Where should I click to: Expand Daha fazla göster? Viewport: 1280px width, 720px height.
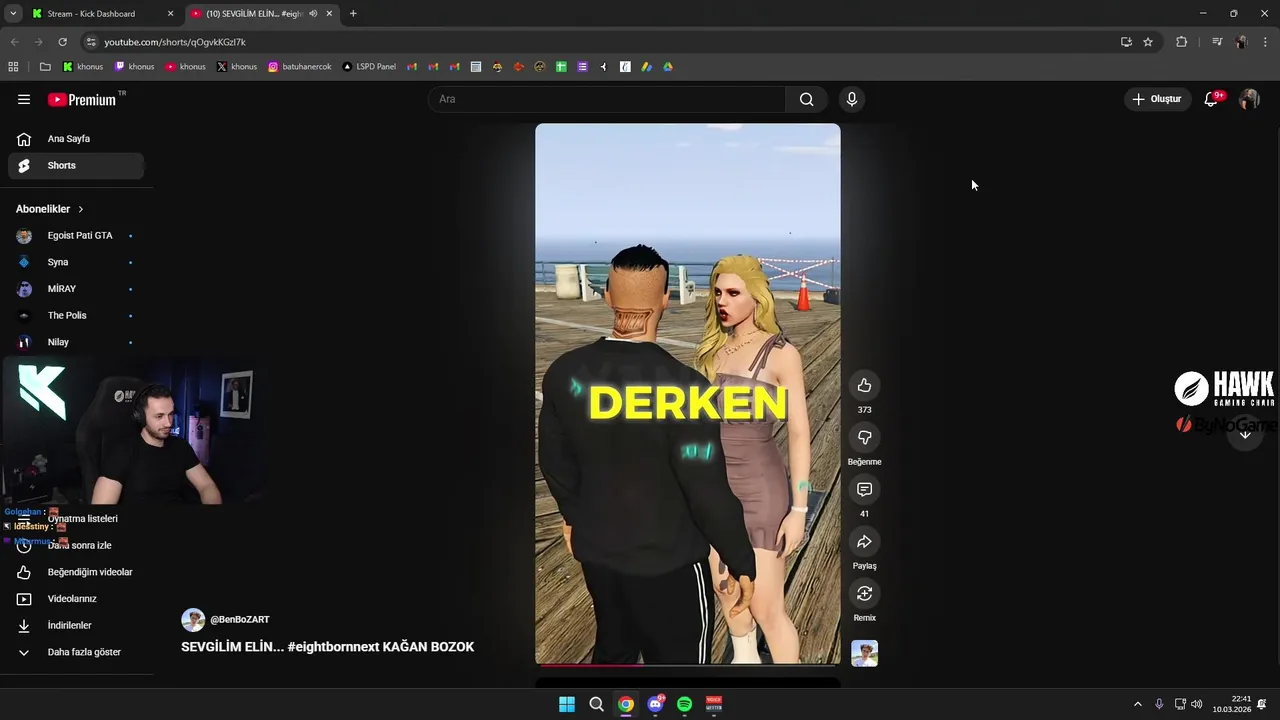pyautogui.click(x=76, y=652)
